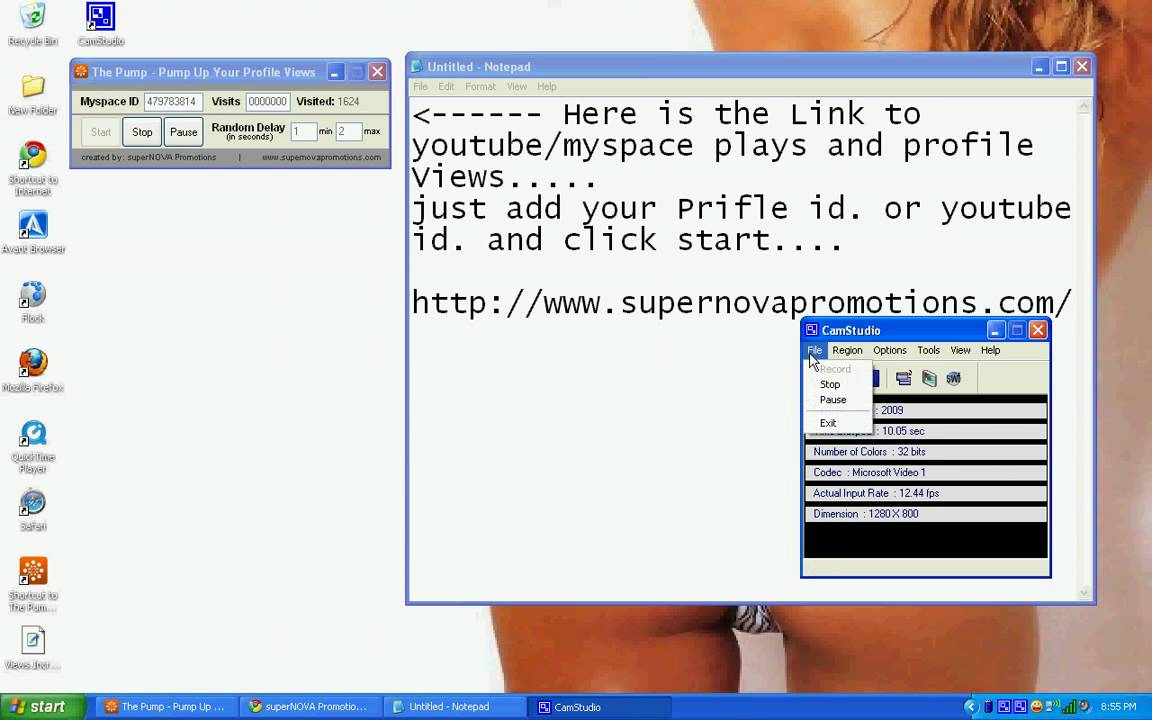Click the green signal bars tray icon
This screenshot has width=1152, height=720.
1070,707
